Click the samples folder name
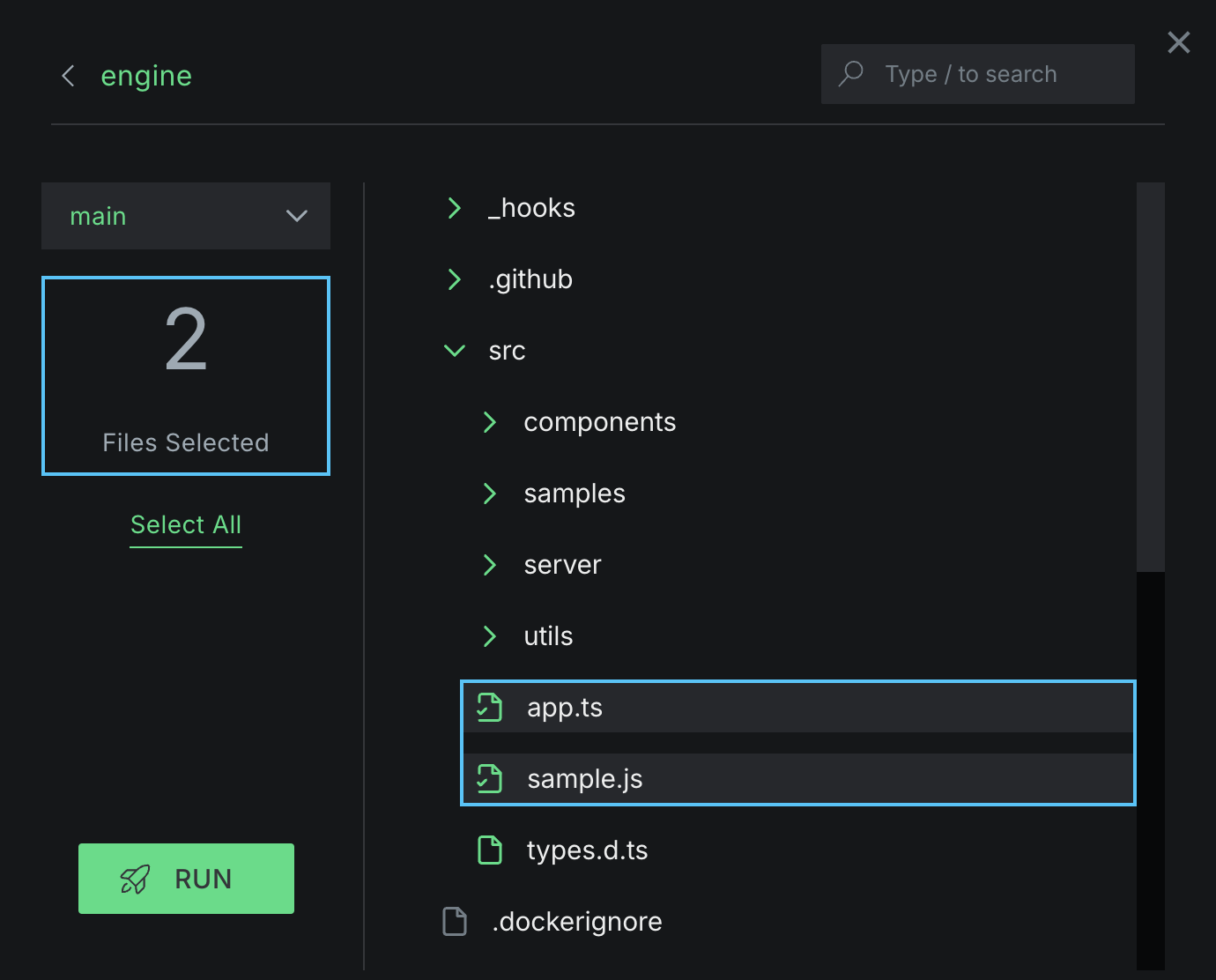 point(575,494)
